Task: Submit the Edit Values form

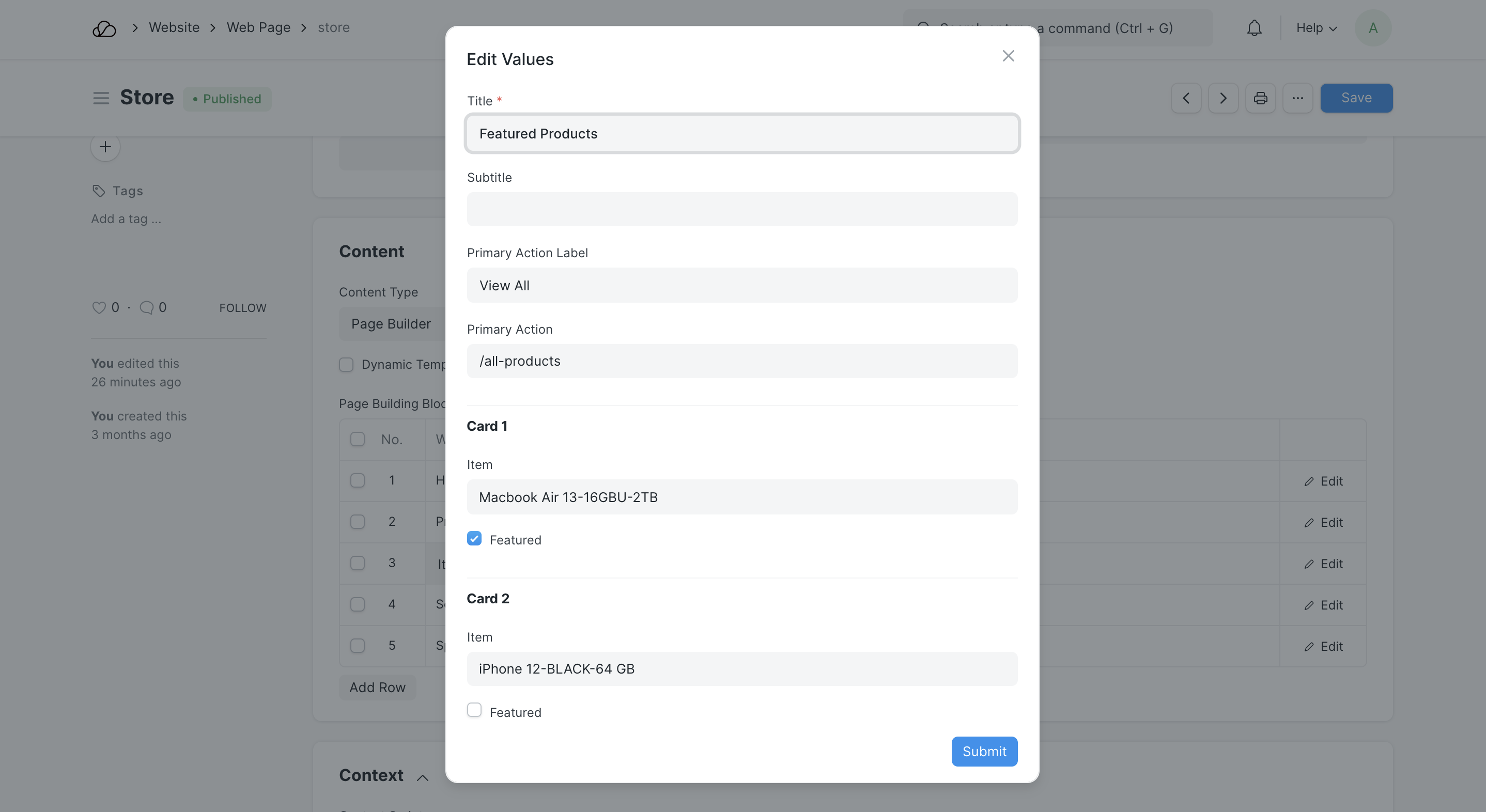Action: [984, 752]
